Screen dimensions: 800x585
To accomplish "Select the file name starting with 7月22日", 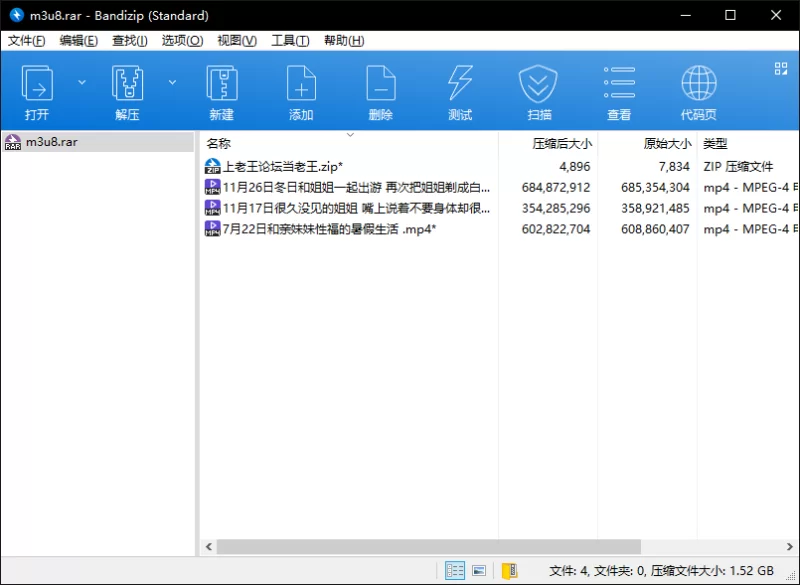I will tap(329, 229).
